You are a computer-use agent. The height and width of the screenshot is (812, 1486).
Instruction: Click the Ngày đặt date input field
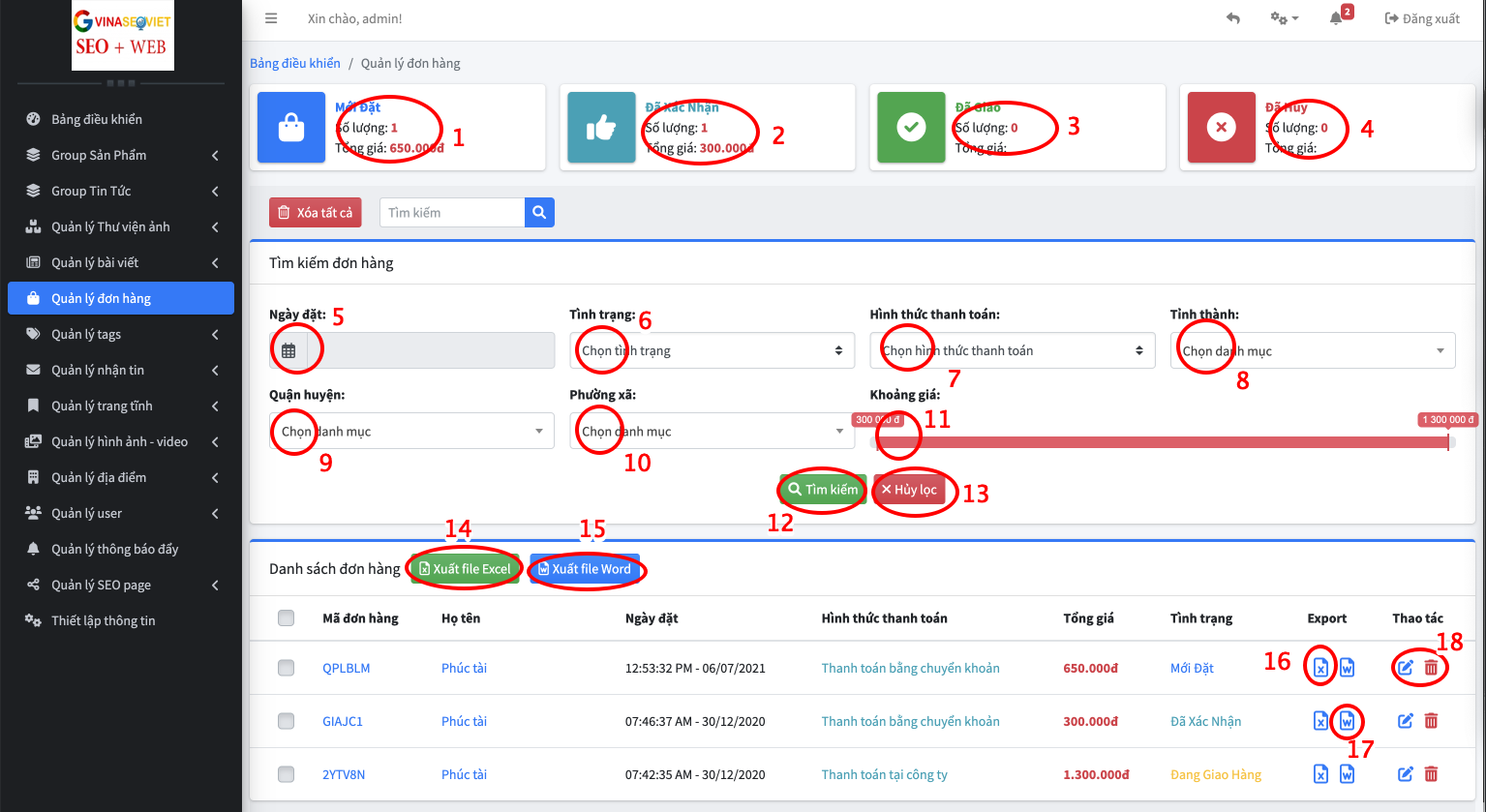(x=431, y=350)
